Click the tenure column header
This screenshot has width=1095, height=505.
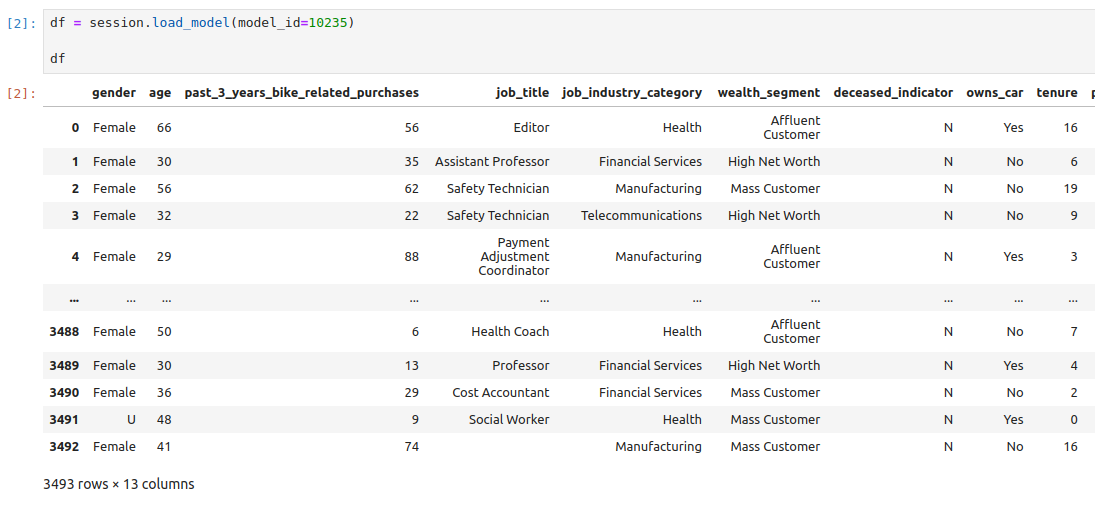tap(1057, 93)
